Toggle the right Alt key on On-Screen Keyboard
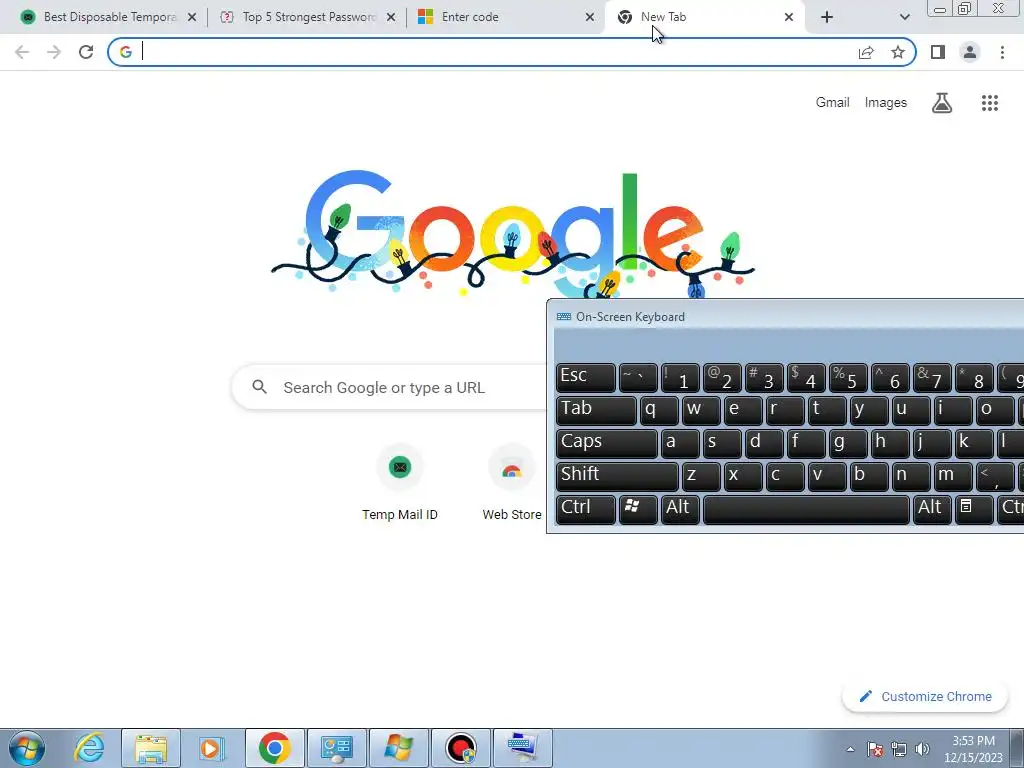 [x=931, y=509]
